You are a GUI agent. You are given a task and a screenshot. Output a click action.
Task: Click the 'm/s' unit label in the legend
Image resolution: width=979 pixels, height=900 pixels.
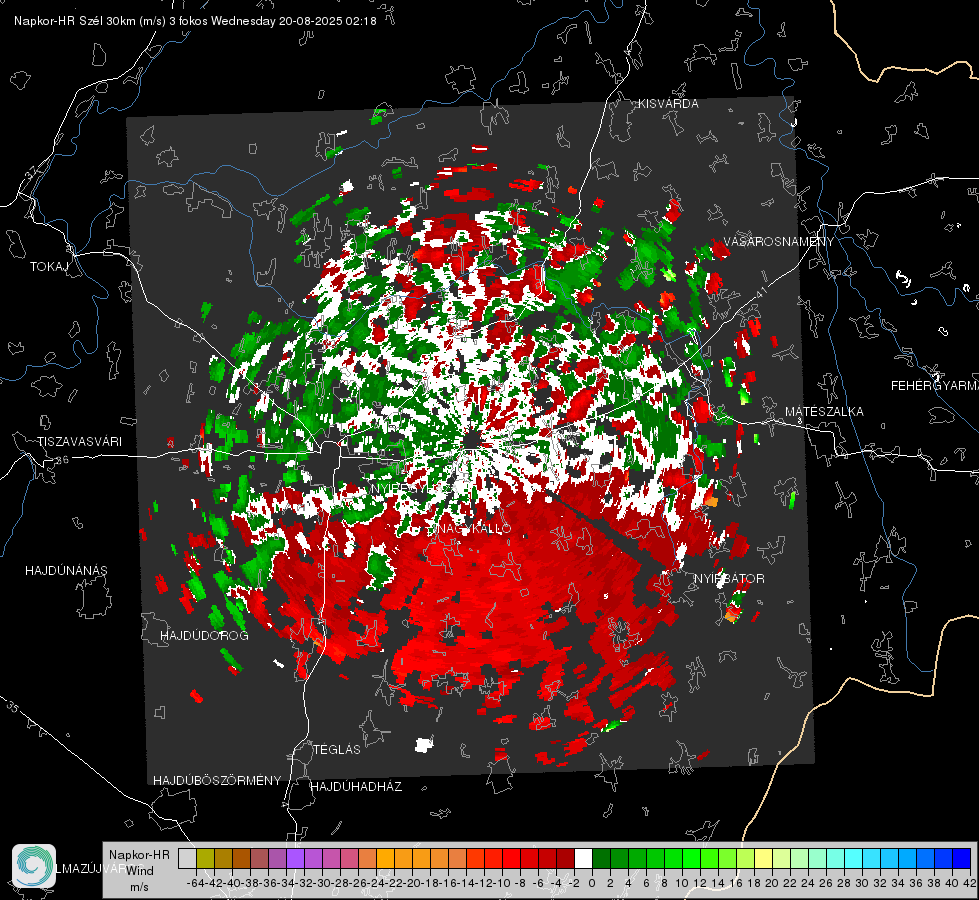(139, 887)
